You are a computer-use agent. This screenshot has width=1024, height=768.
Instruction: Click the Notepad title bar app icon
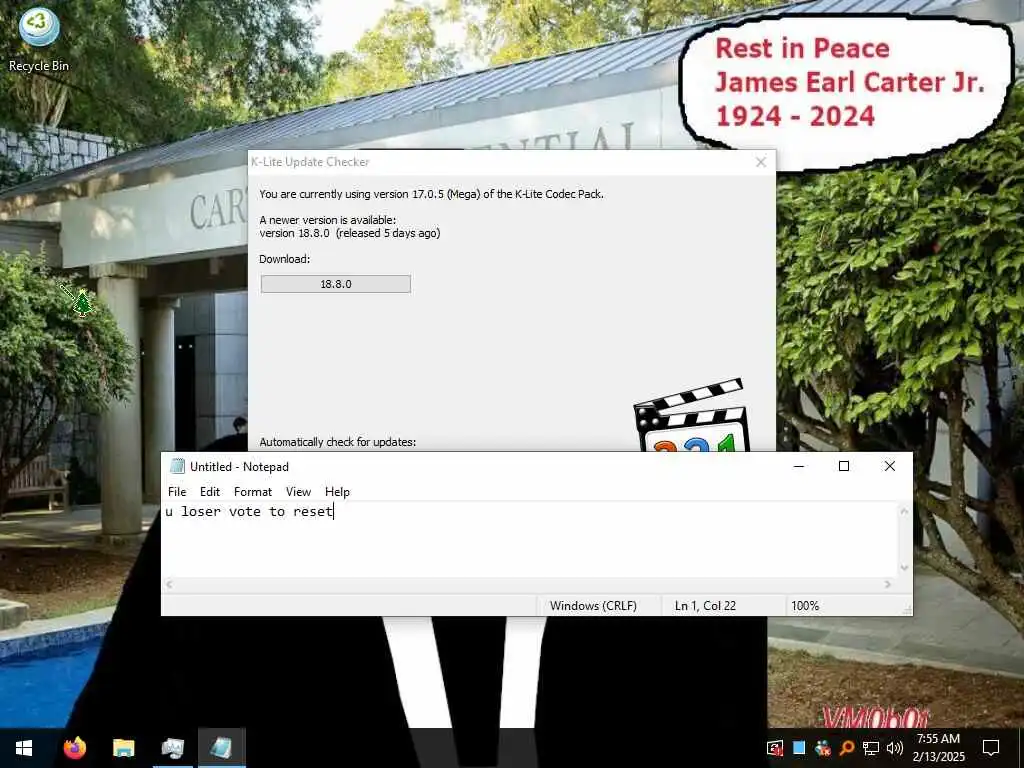tap(178, 466)
